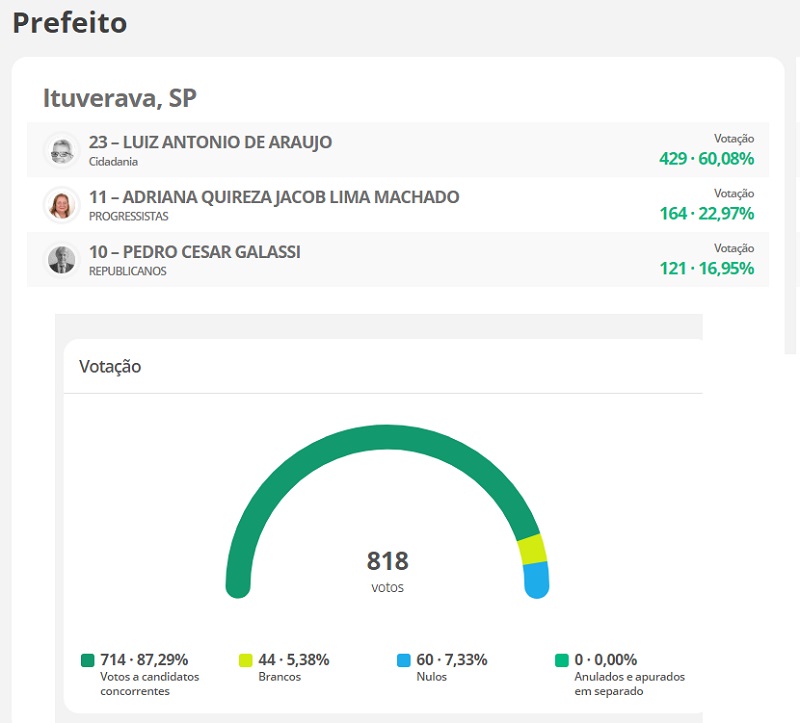Click the blue Nulos legend swatch
Viewport: 800px width, 723px height.
404,660
